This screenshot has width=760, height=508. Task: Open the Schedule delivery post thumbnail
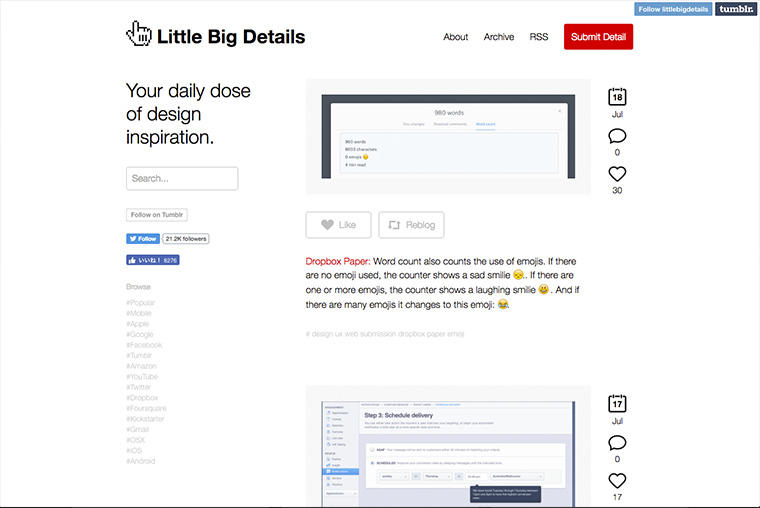click(x=448, y=446)
